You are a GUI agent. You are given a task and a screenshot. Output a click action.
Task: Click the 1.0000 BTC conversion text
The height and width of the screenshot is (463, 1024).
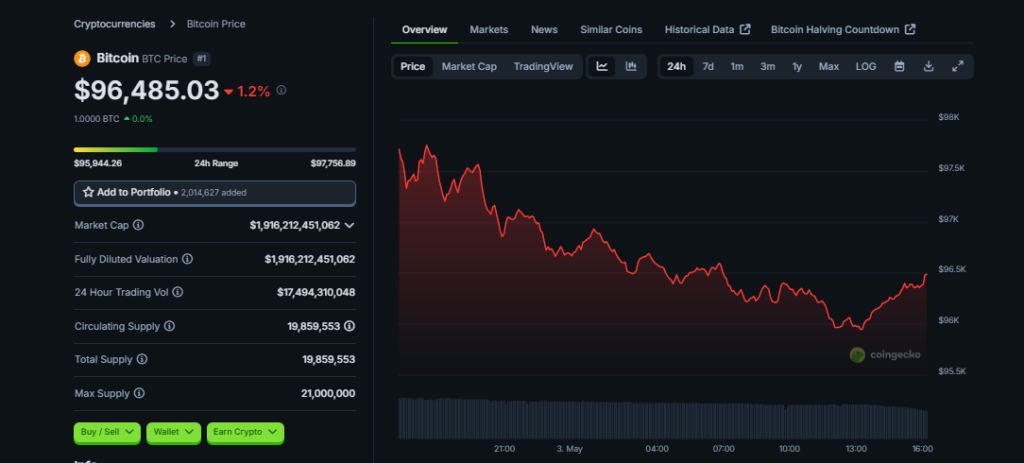point(97,119)
